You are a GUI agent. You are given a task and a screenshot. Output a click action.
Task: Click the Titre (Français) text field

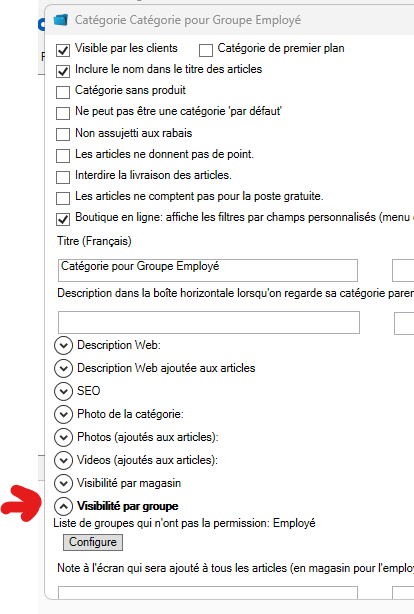coord(208,270)
